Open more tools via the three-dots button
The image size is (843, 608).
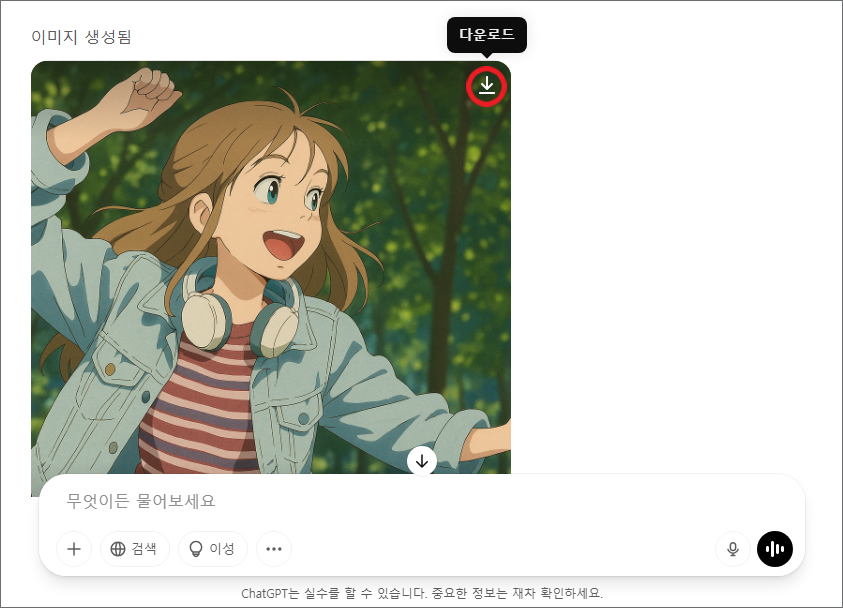[x=274, y=549]
